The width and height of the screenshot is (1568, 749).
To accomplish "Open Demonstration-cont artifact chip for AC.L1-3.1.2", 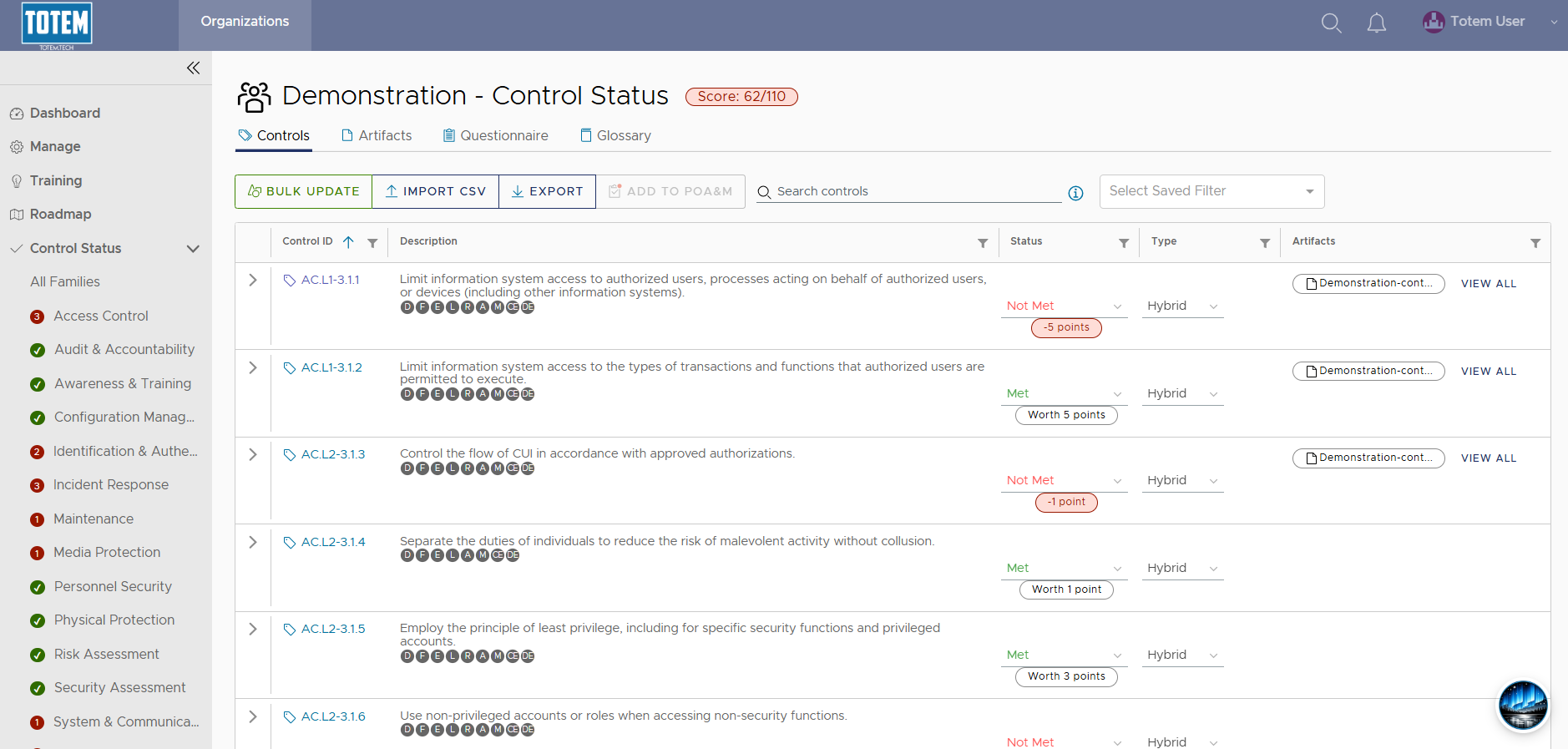I will pos(1368,371).
